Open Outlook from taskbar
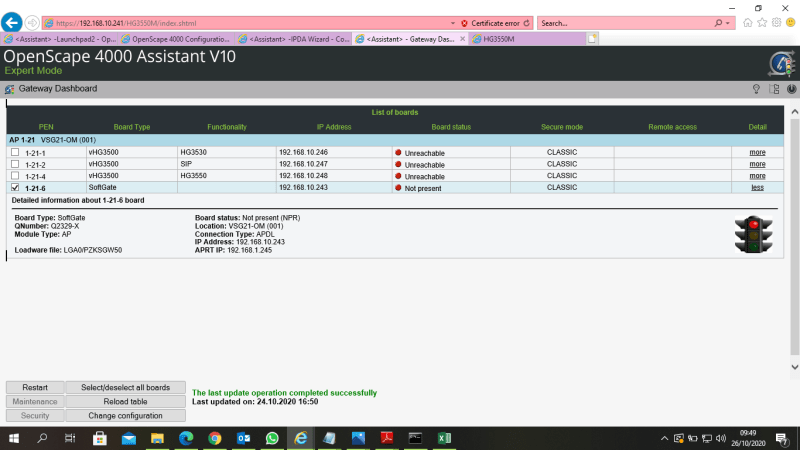This screenshot has width=800, height=450. click(x=243, y=438)
